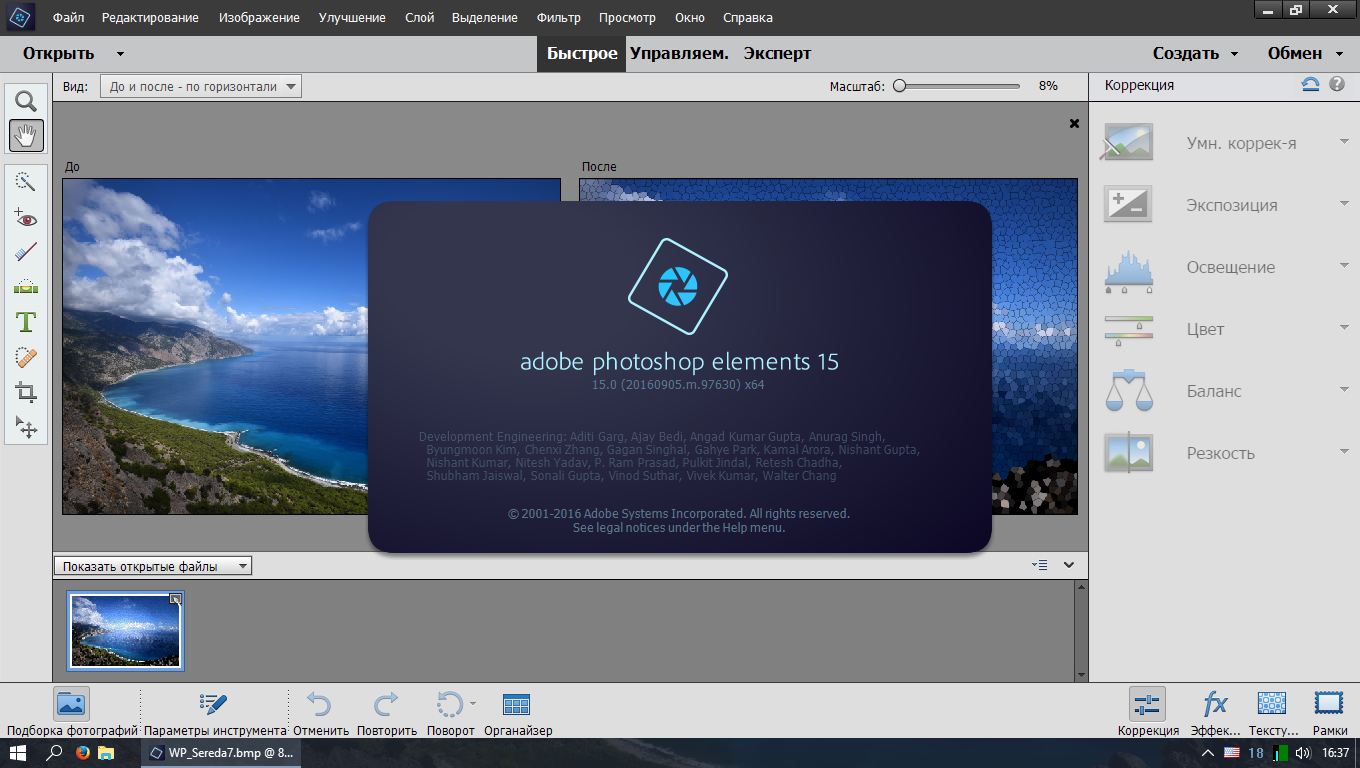
Task: Switch to the Управляем. mode tab
Action: tap(679, 54)
